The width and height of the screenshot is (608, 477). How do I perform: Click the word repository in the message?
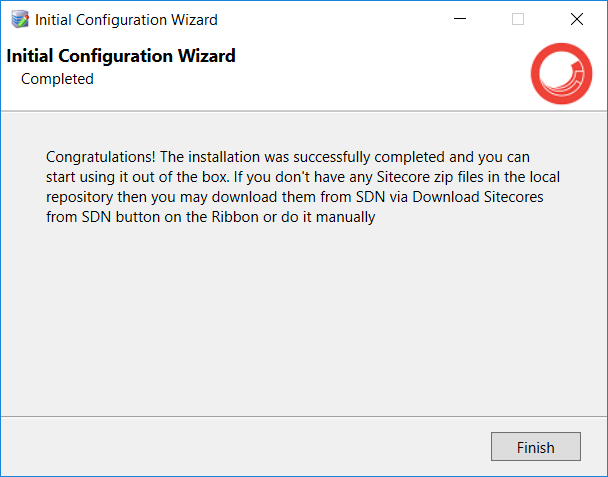click(79, 197)
